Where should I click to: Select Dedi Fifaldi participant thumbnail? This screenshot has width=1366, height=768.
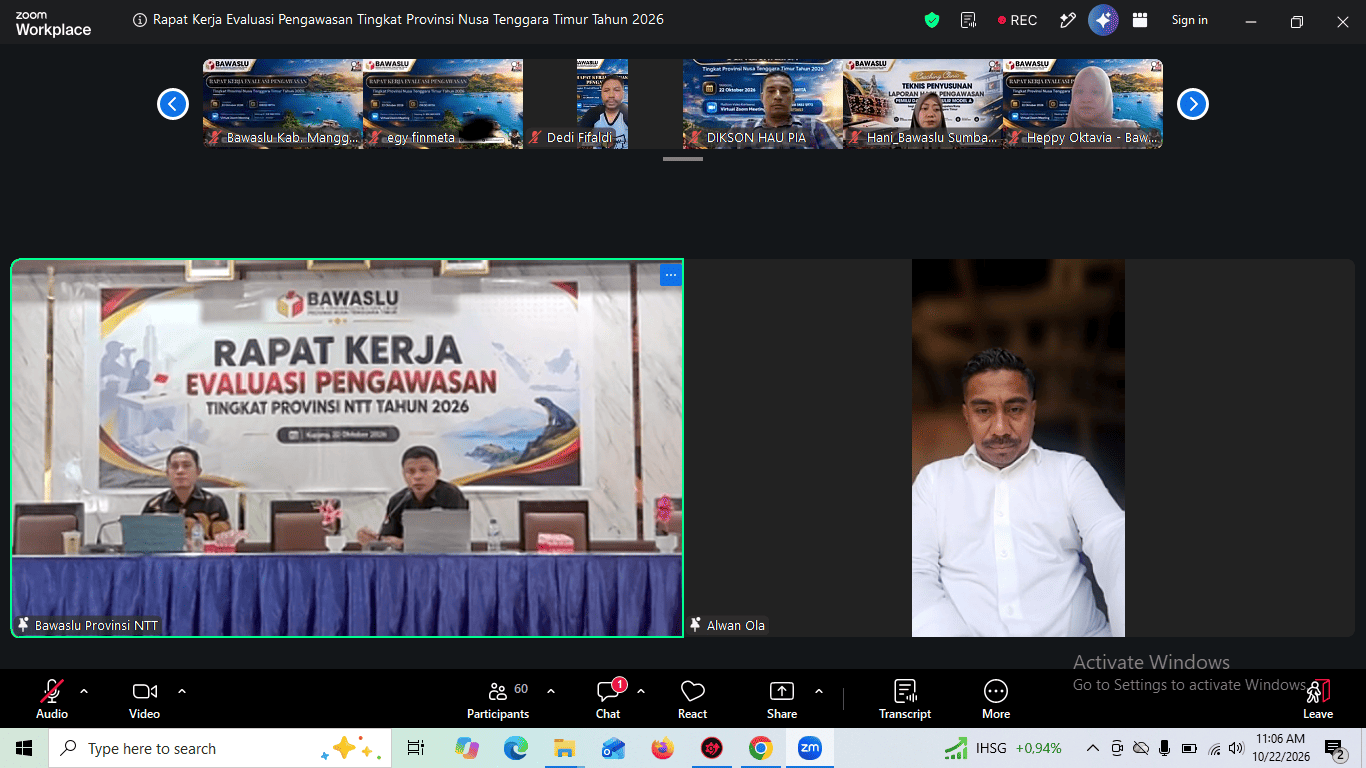coord(602,104)
